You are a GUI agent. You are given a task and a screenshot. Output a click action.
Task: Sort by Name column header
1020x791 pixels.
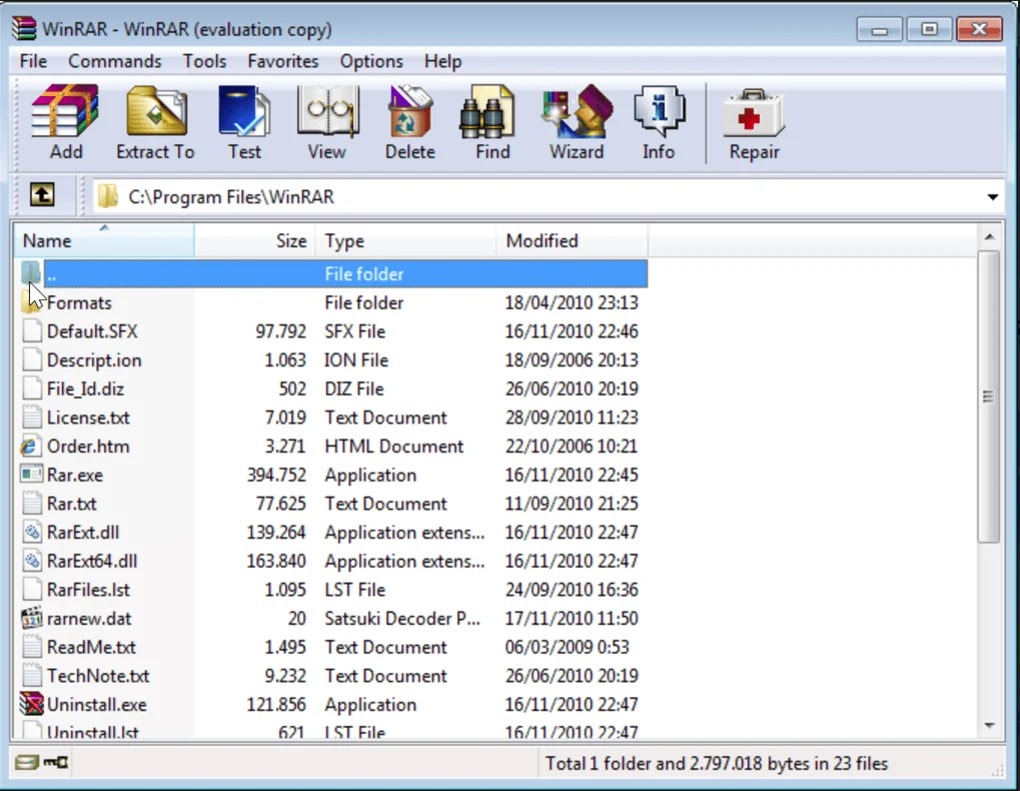104,241
